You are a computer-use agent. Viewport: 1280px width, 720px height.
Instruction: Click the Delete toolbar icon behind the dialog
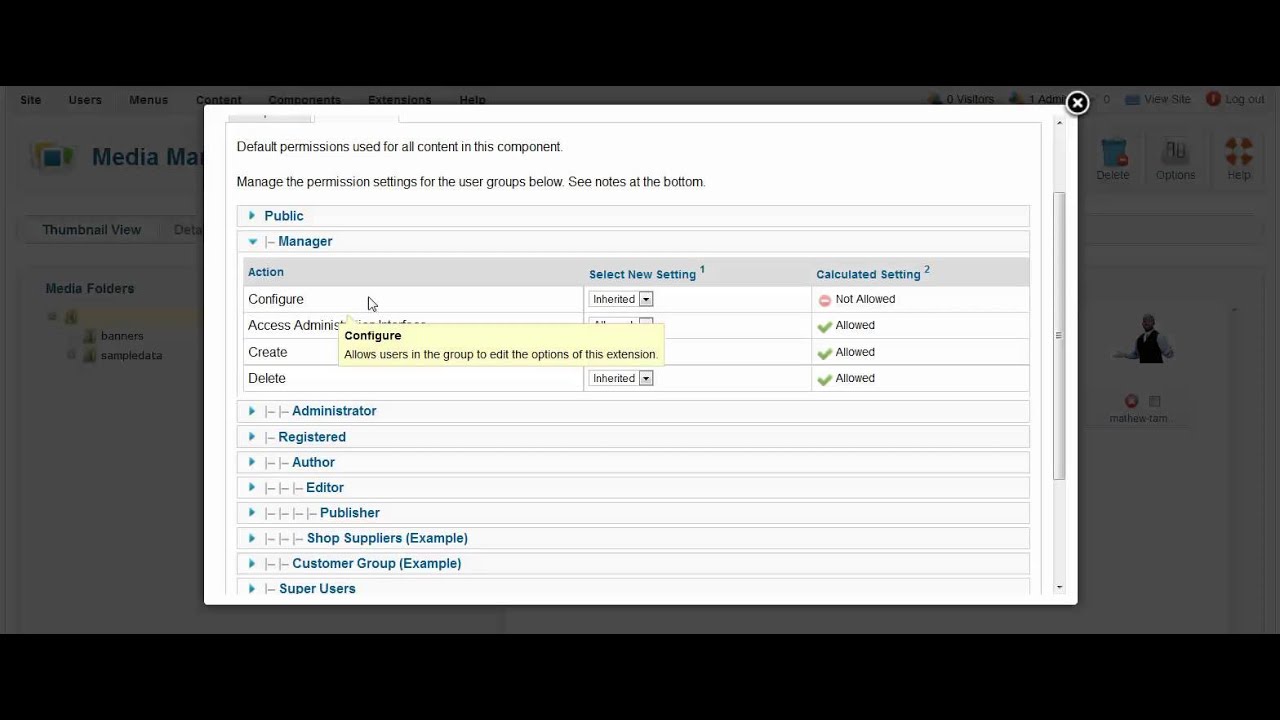point(1113,152)
